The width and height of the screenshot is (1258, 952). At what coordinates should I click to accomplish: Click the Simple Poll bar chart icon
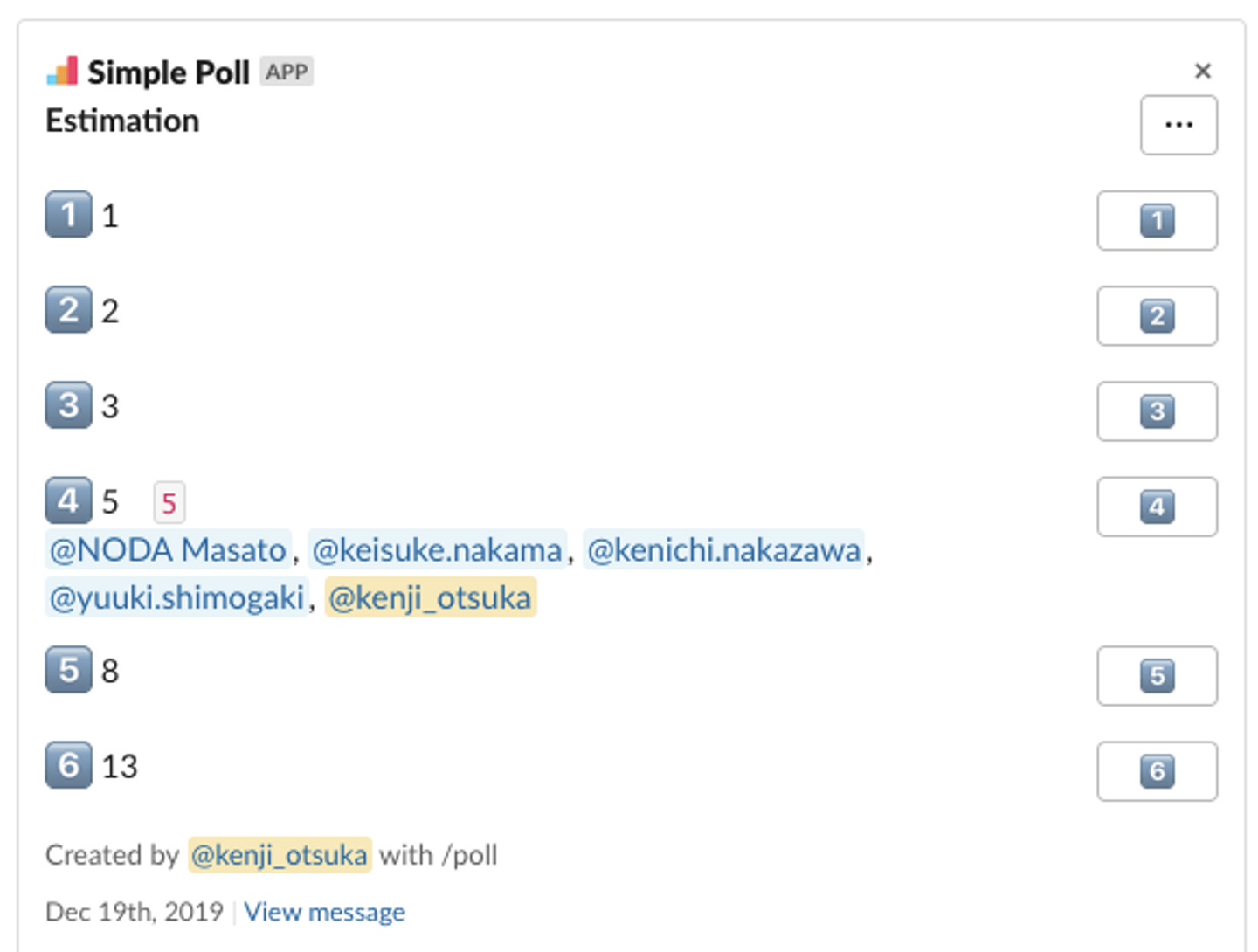62,72
